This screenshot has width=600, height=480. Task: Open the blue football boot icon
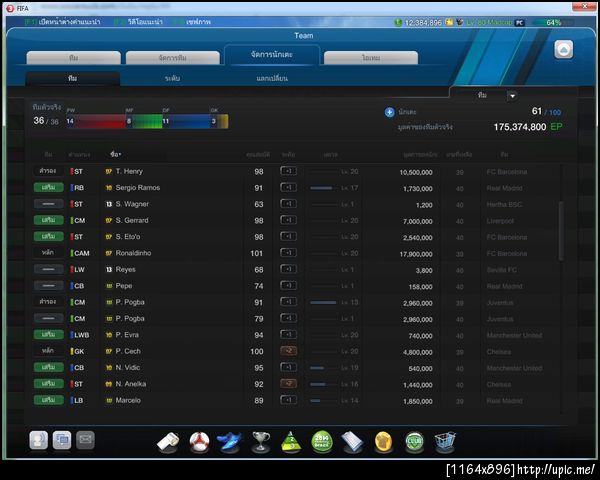point(230,442)
